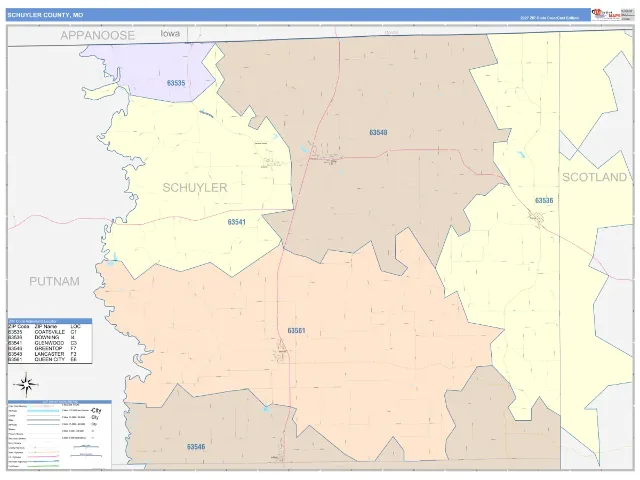The height and width of the screenshot is (480, 640).
Task: Click GREENTOP in the ZIP index
Action: tap(49, 349)
